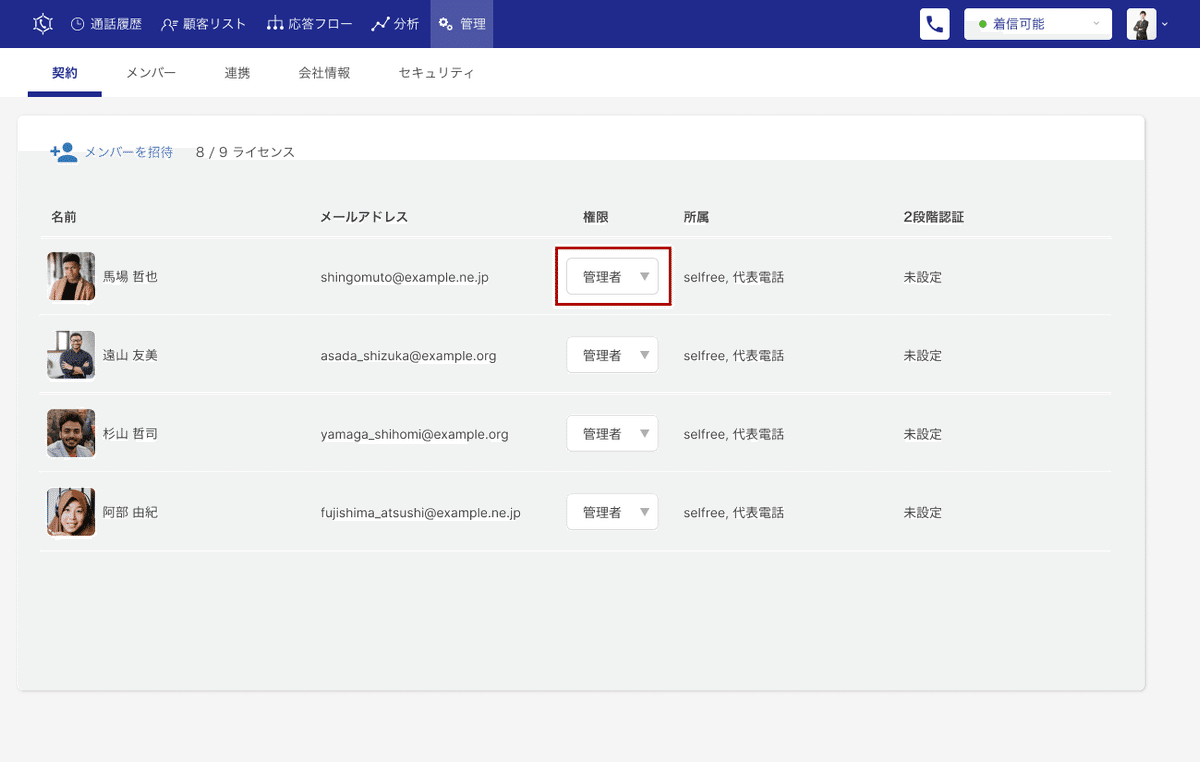This screenshot has width=1200, height=762.
Task: Click 遠山 友美's selfree, 代表電話 affiliation
Action: coord(733,355)
